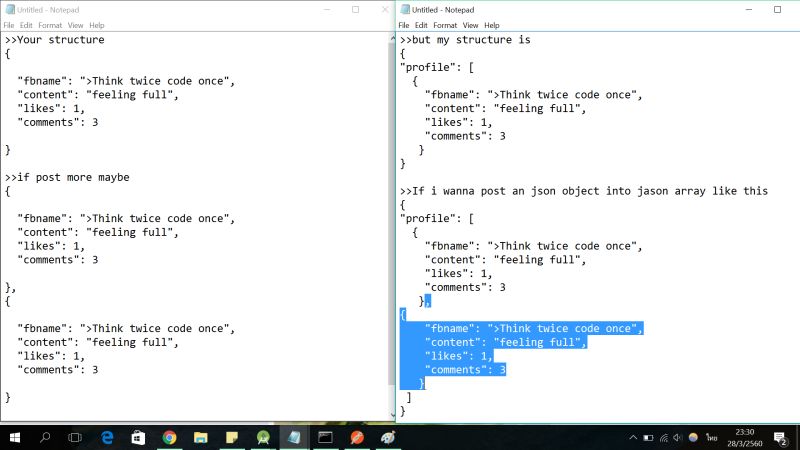The image size is (800, 450).
Task: Open View menu in left Notepad
Action: [76, 25]
